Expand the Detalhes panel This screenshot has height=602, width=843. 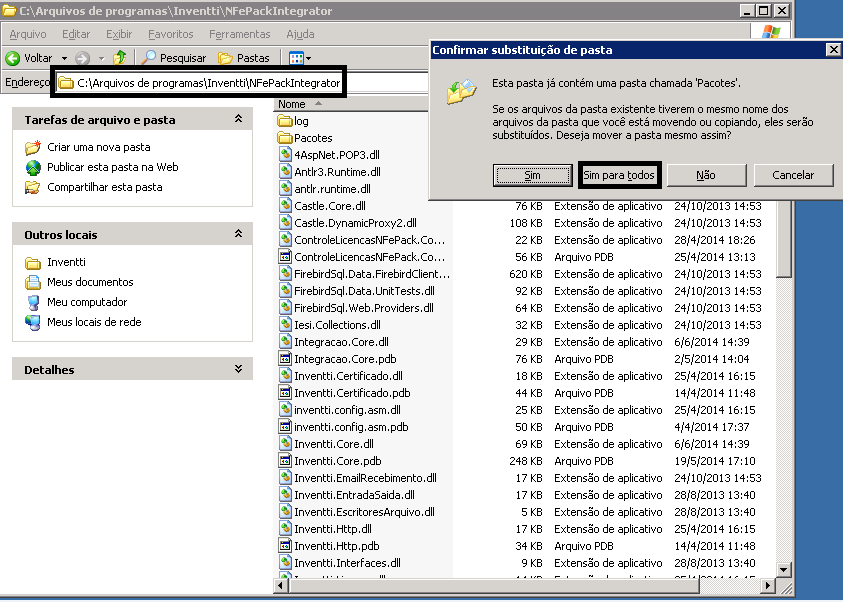click(x=238, y=369)
